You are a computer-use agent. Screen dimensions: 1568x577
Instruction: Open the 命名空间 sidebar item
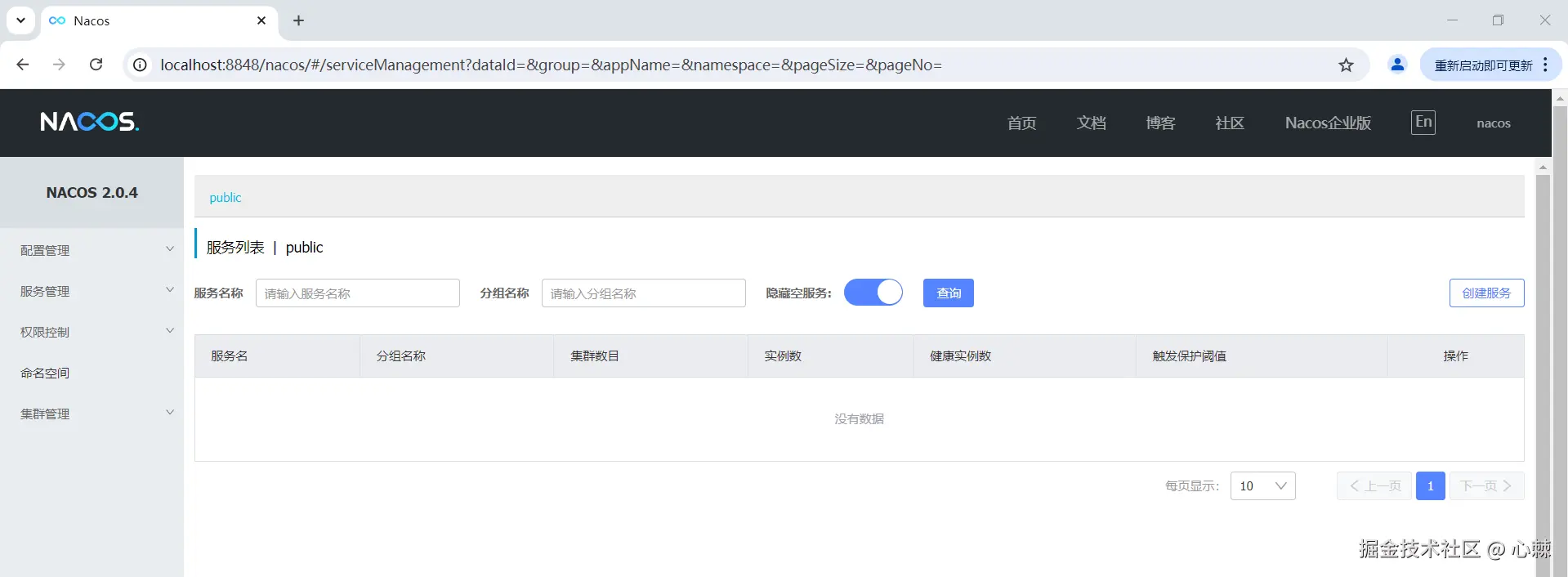[x=45, y=373]
